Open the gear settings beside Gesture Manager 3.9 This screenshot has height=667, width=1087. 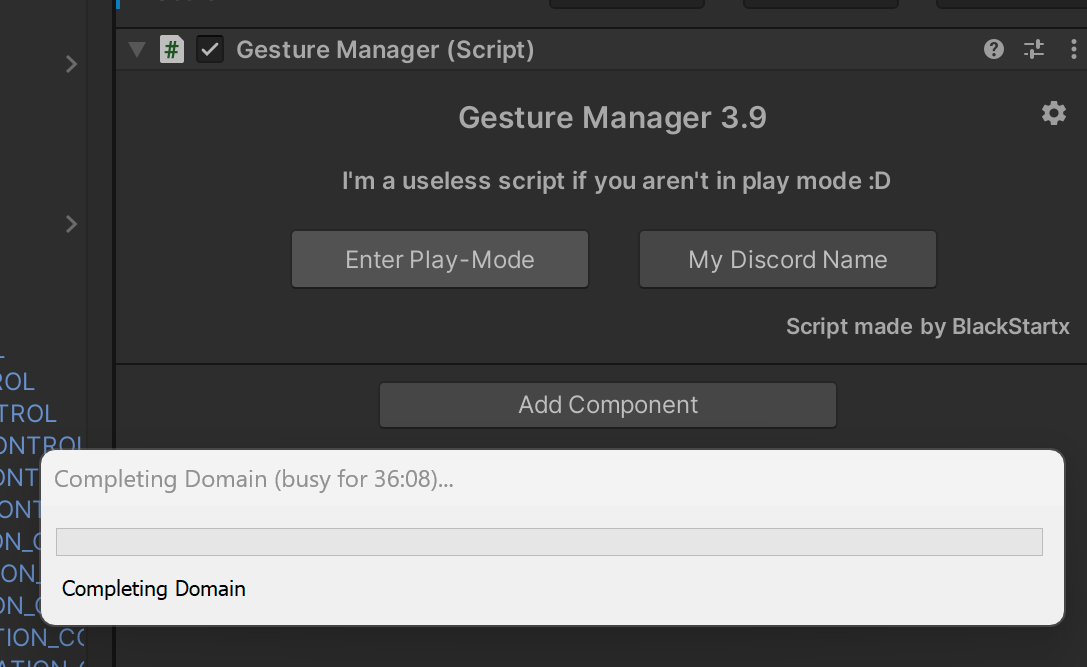1053,113
